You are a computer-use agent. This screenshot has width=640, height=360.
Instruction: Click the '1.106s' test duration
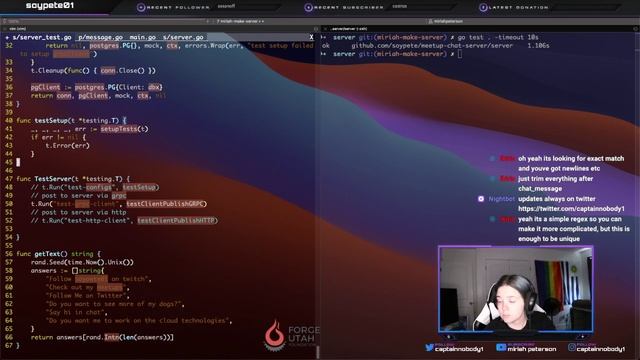[538, 46]
